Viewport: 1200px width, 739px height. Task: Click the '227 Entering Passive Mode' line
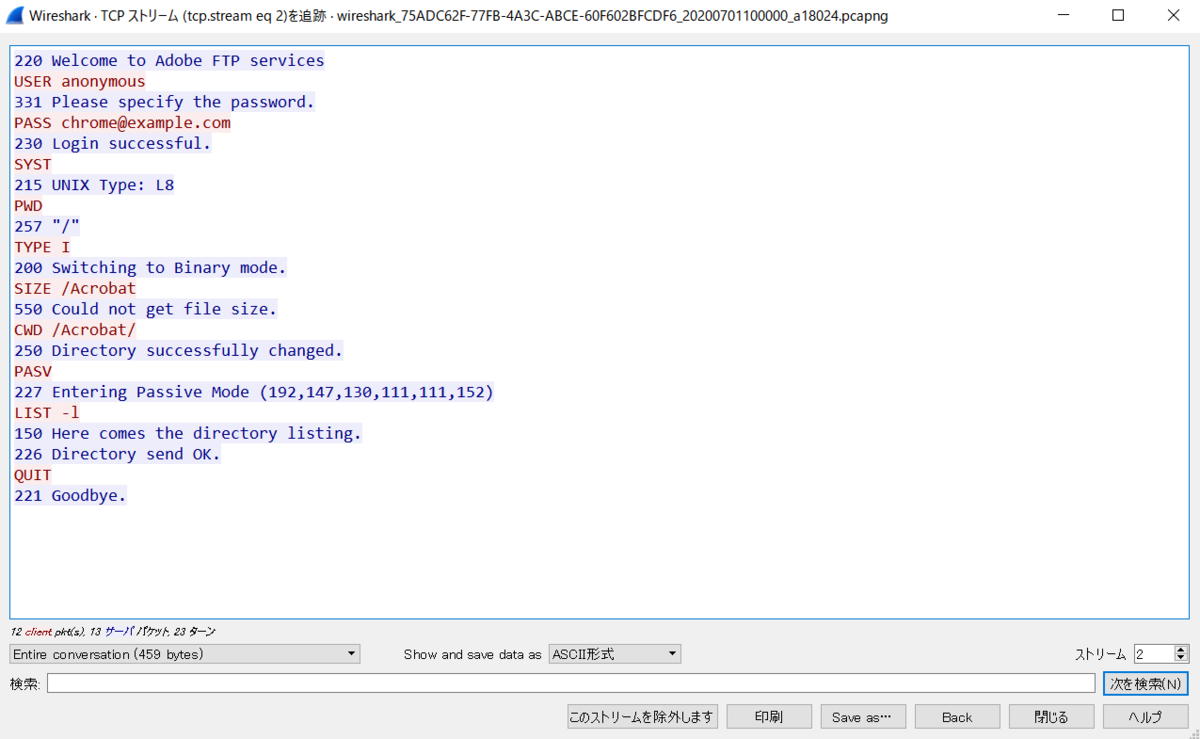tap(254, 392)
